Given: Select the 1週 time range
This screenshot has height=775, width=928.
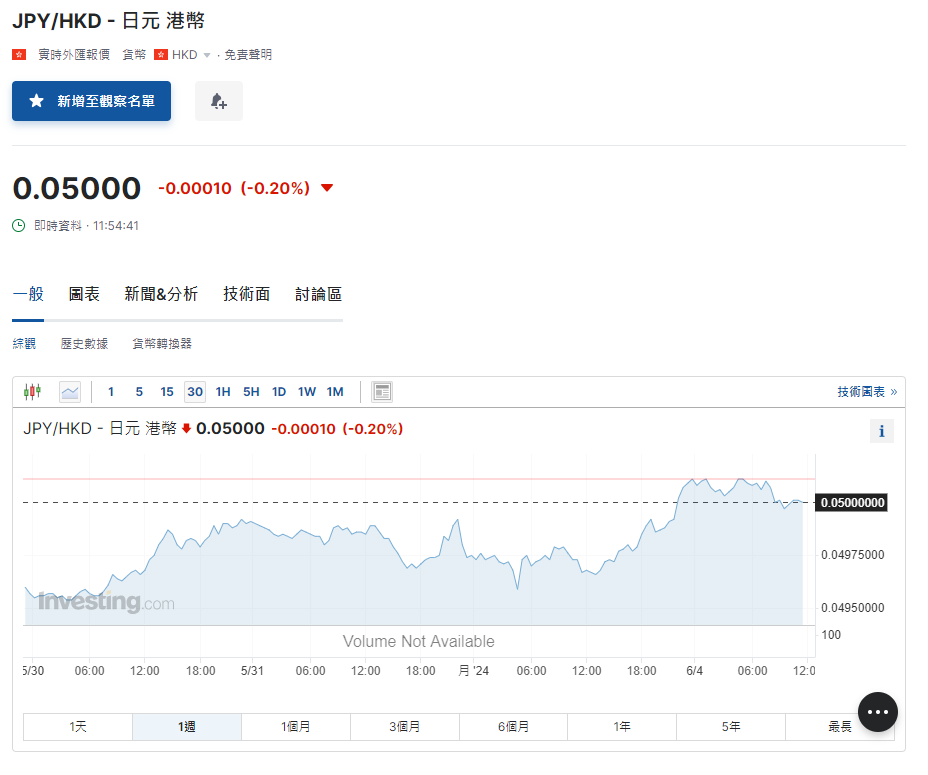Looking at the screenshot, I should tap(187, 727).
